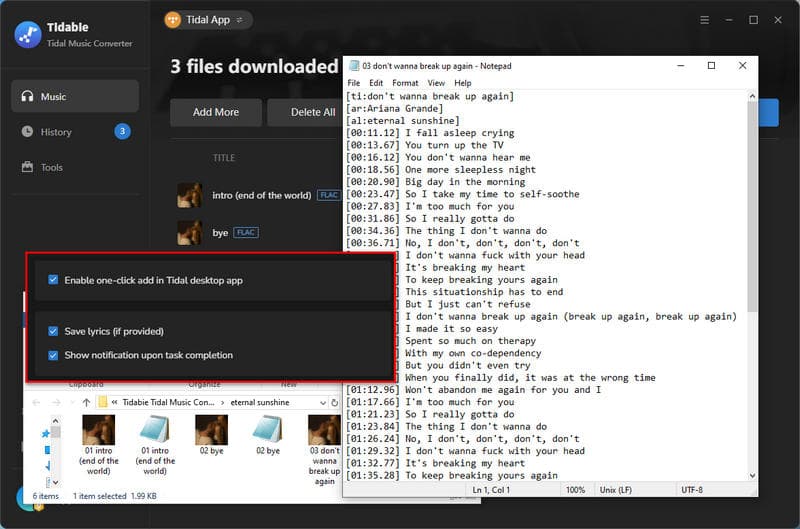The width and height of the screenshot is (800, 529).
Task: Click the Quick access star icon
Action: coord(45,434)
